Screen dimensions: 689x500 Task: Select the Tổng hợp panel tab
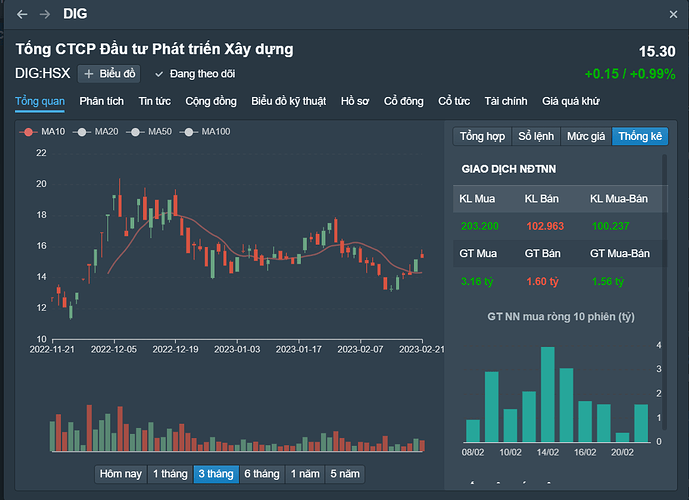(x=483, y=137)
